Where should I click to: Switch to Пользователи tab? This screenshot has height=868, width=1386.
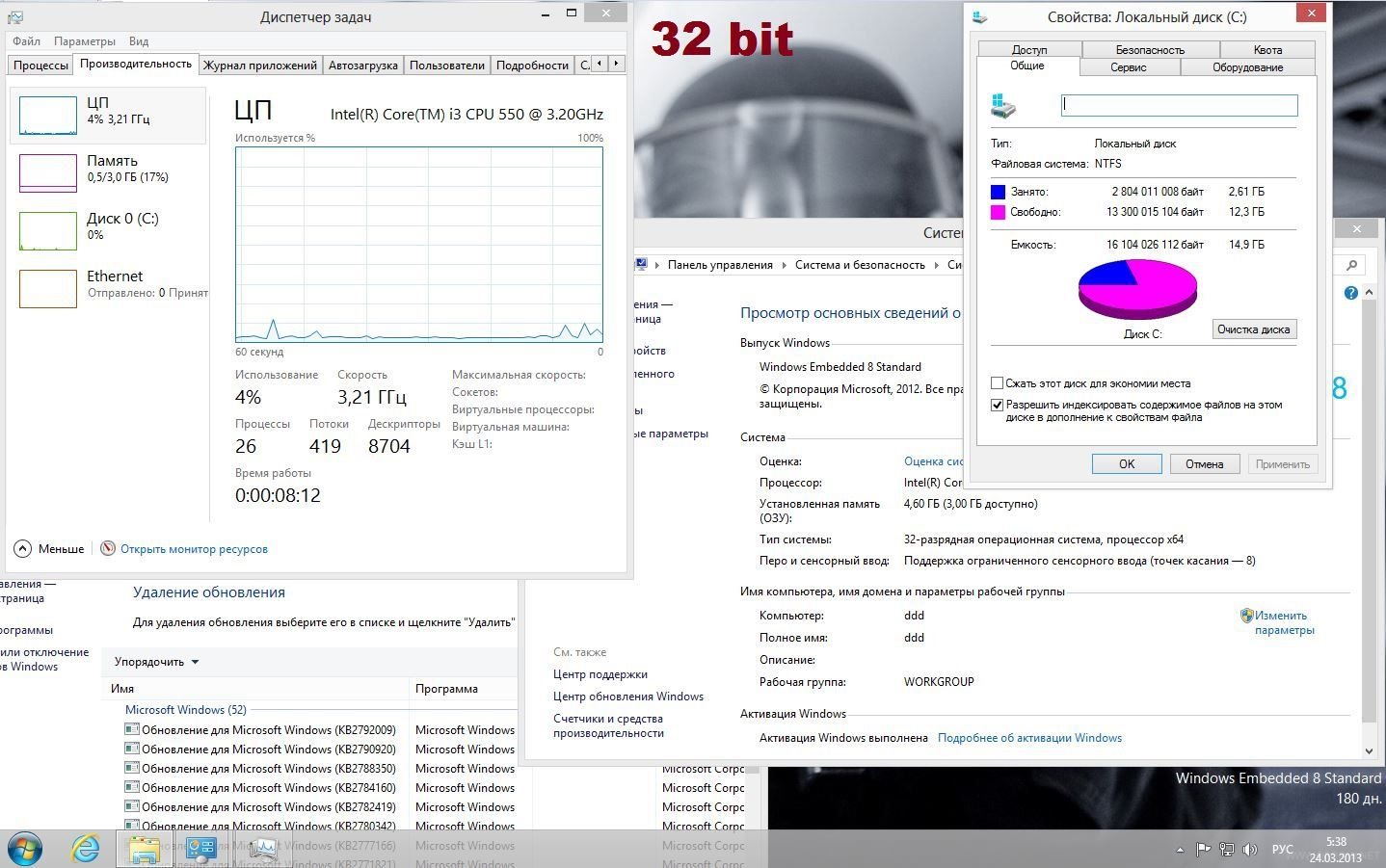(447, 66)
